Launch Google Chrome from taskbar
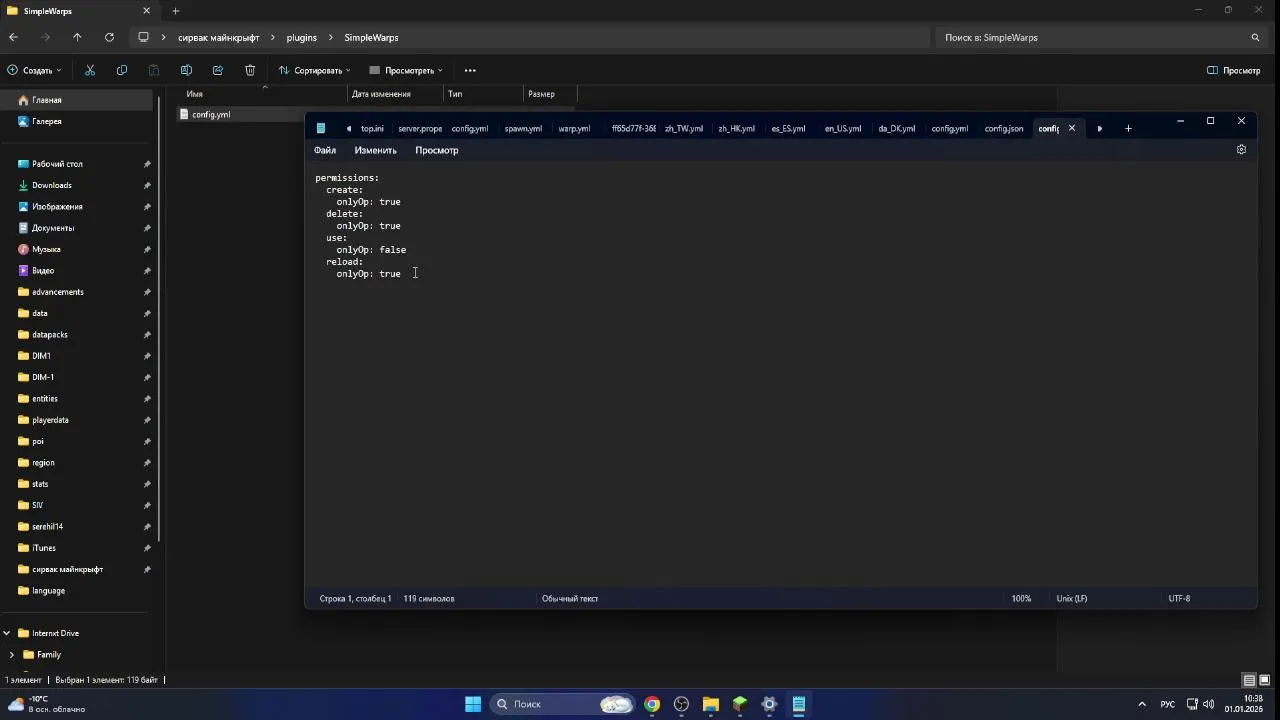The width and height of the screenshot is (1280, 720). (652, 704)
